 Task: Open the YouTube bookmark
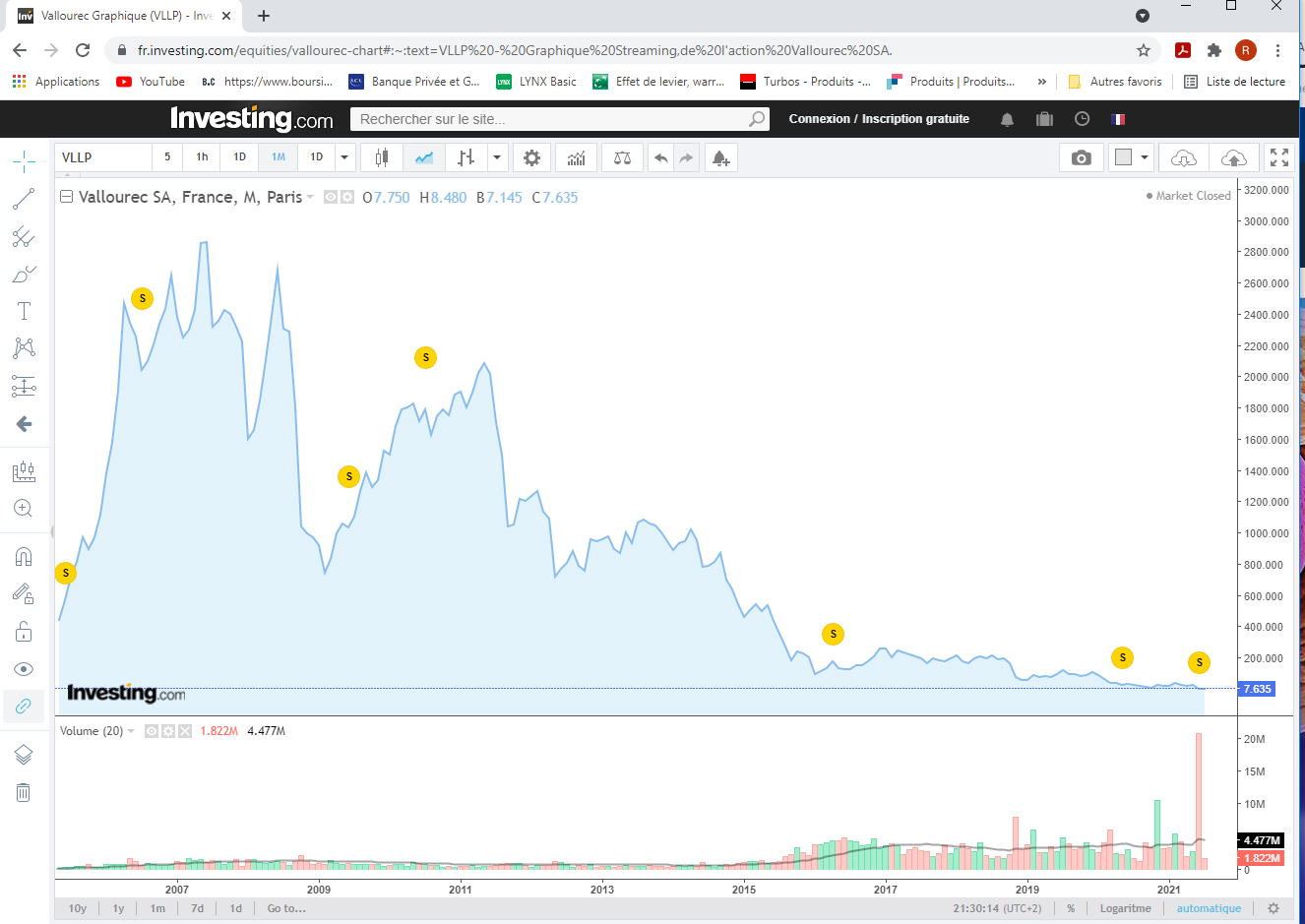(151, 82)
